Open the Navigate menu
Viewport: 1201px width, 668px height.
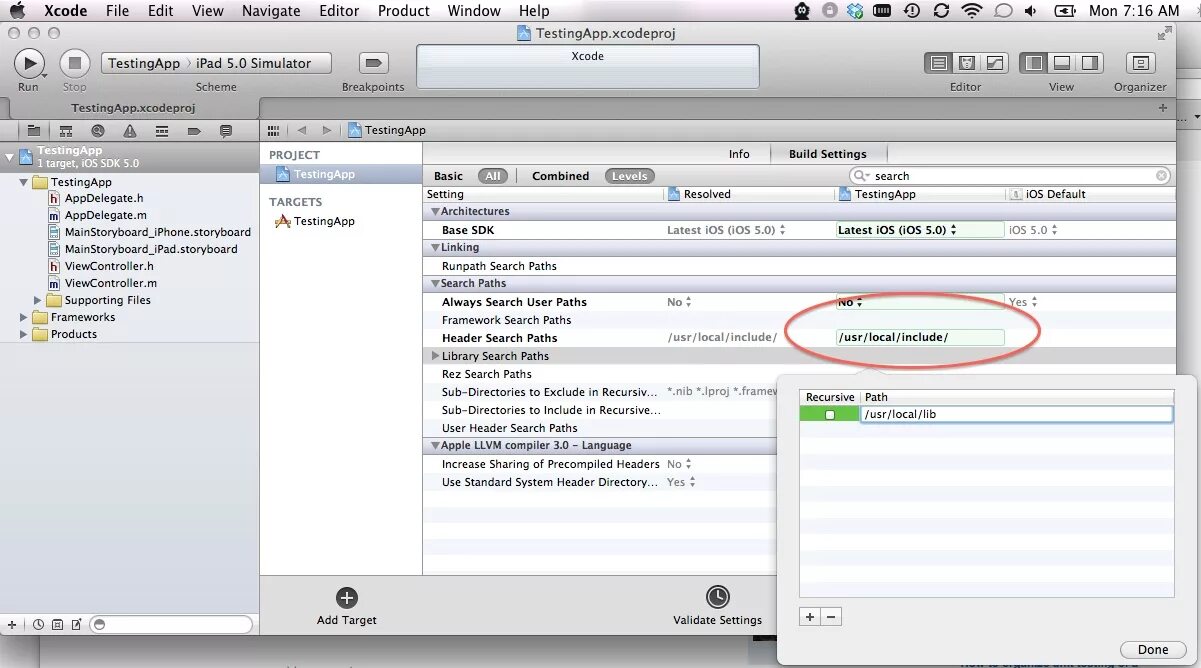(x=271, y=11)
